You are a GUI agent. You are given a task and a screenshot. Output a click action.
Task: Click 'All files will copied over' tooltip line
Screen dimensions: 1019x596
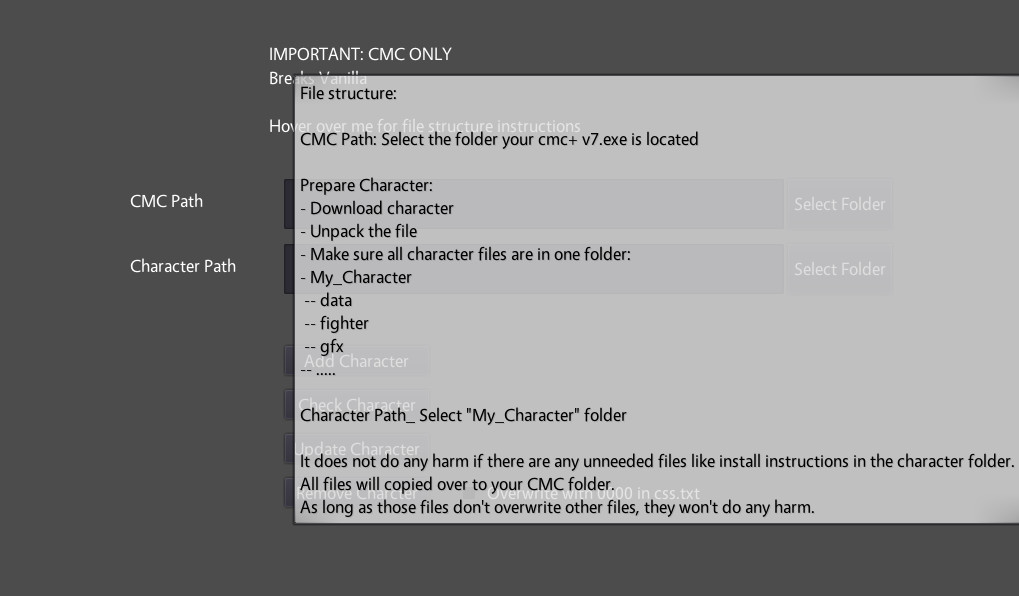pyautogui.click(x=456, y=484)
